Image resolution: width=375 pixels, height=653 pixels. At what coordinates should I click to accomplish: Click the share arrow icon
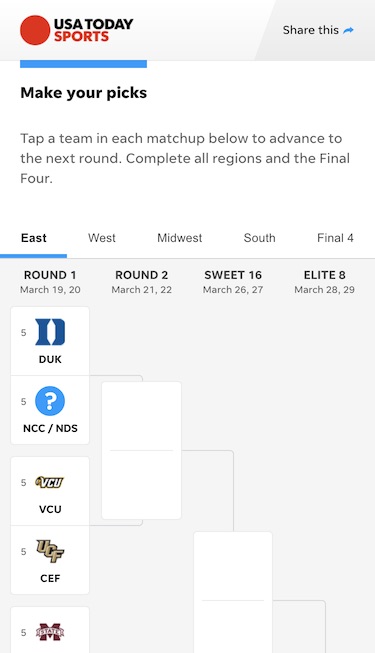(348, 30)
